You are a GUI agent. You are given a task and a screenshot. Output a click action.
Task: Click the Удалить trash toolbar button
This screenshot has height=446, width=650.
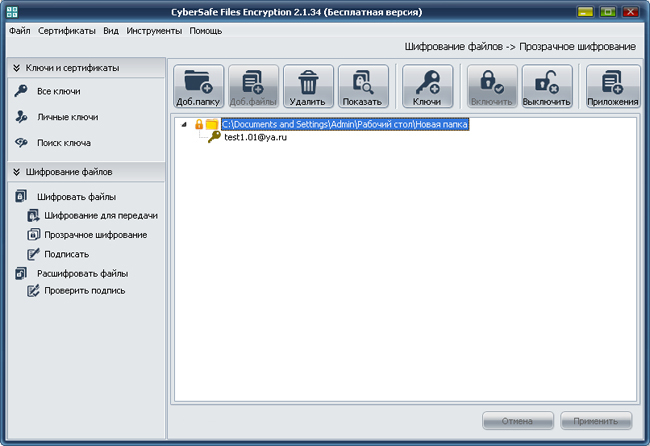pyautogui.click(x=308, y=86)
